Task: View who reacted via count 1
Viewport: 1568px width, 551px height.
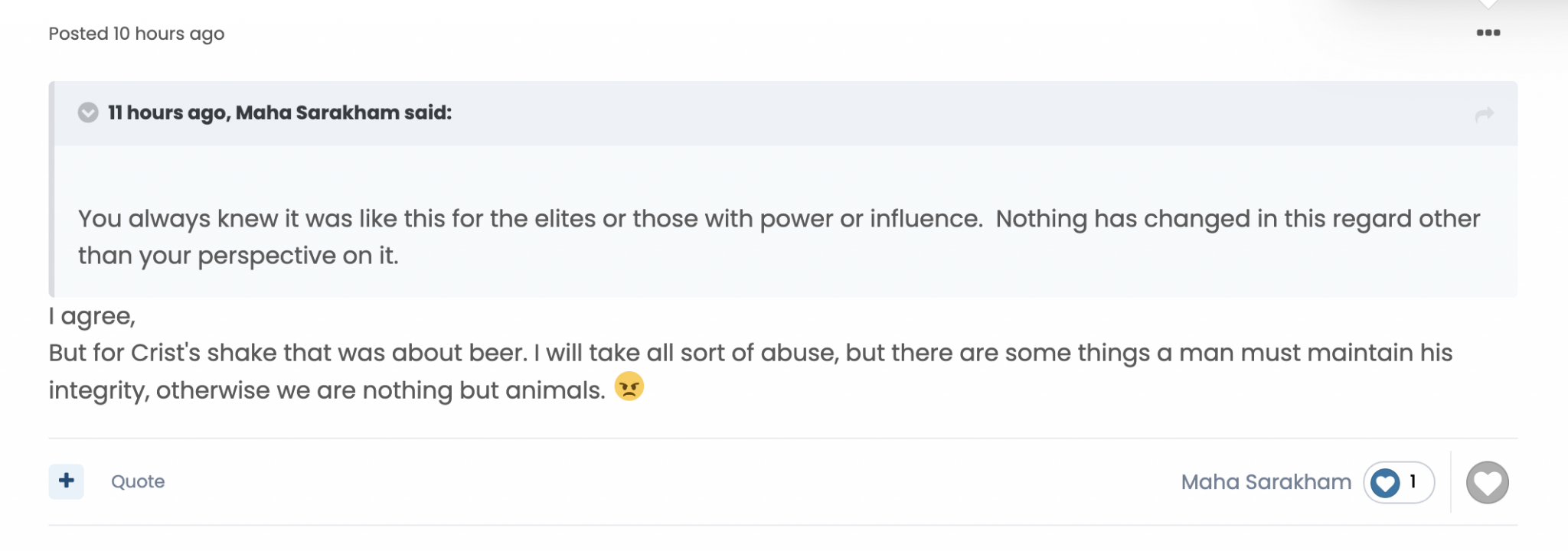Action: [1413, 481]
